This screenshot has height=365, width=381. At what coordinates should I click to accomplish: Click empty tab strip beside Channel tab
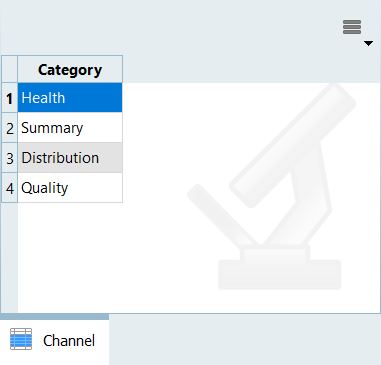coord(245,339)
